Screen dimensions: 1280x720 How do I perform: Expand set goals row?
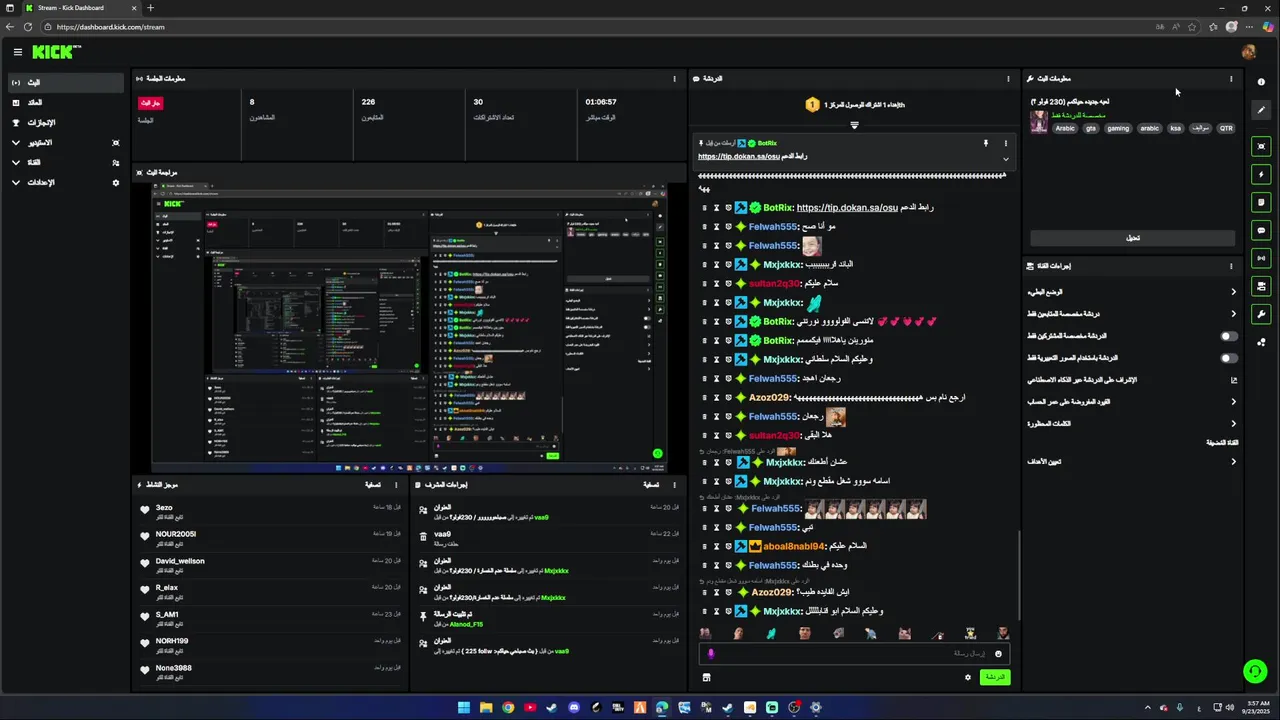click(x=1132, y=462)
